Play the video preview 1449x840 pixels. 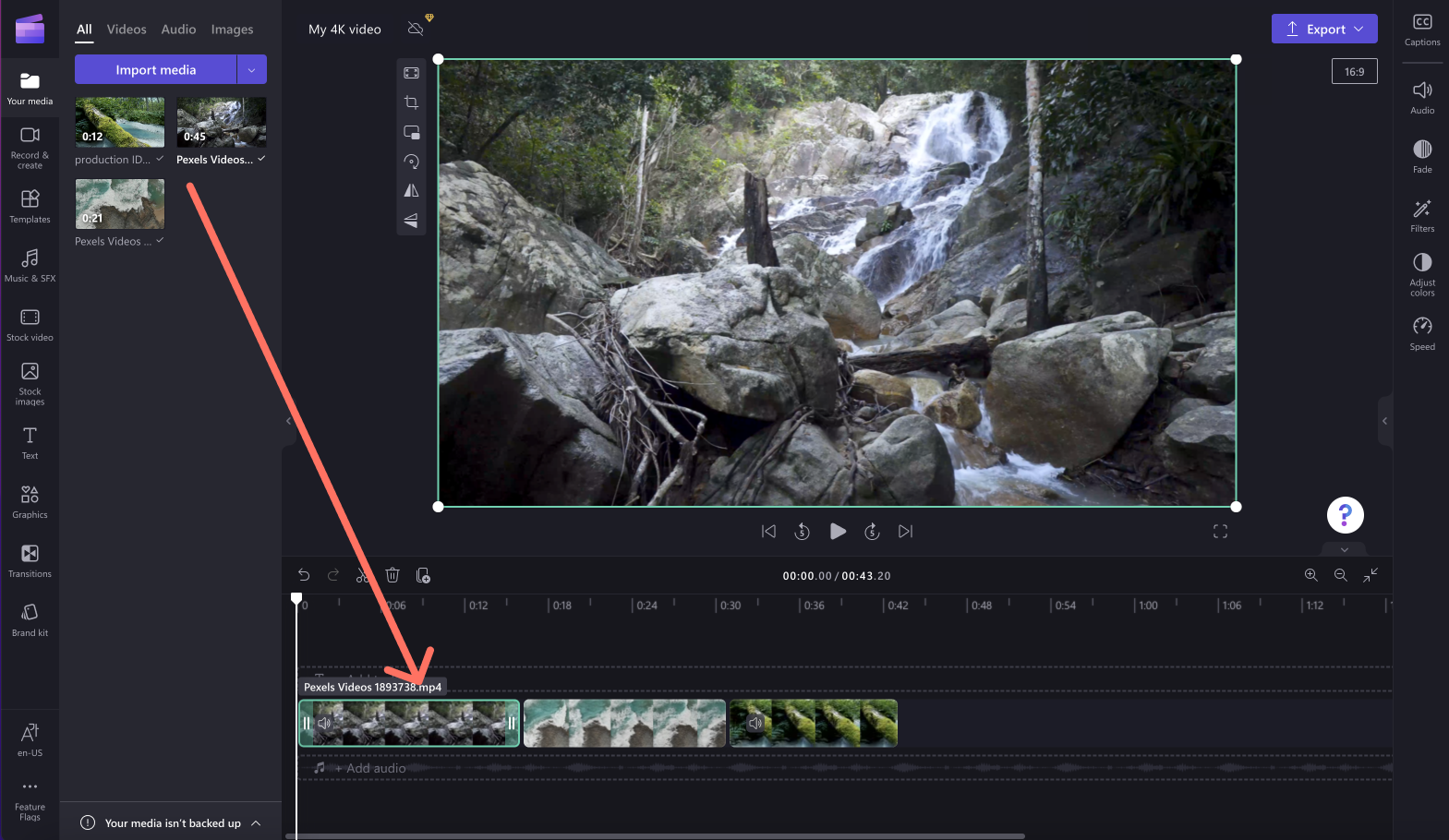pos(838,531)
